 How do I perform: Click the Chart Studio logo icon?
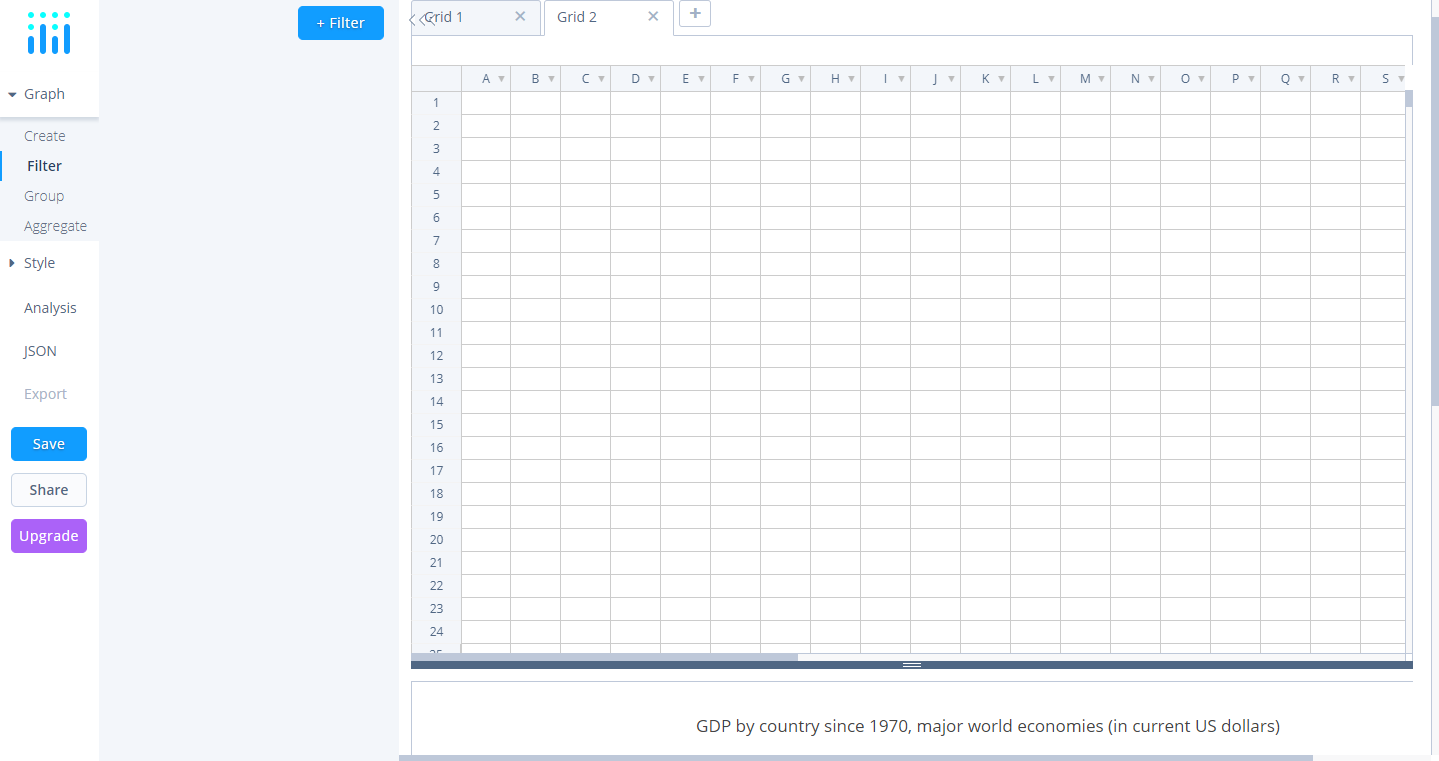49,33
